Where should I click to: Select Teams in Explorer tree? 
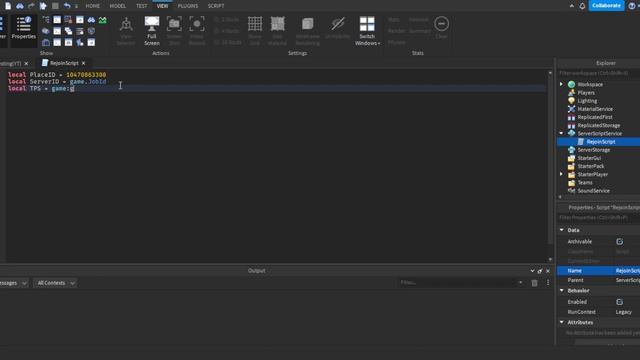[x=584, y=182]
